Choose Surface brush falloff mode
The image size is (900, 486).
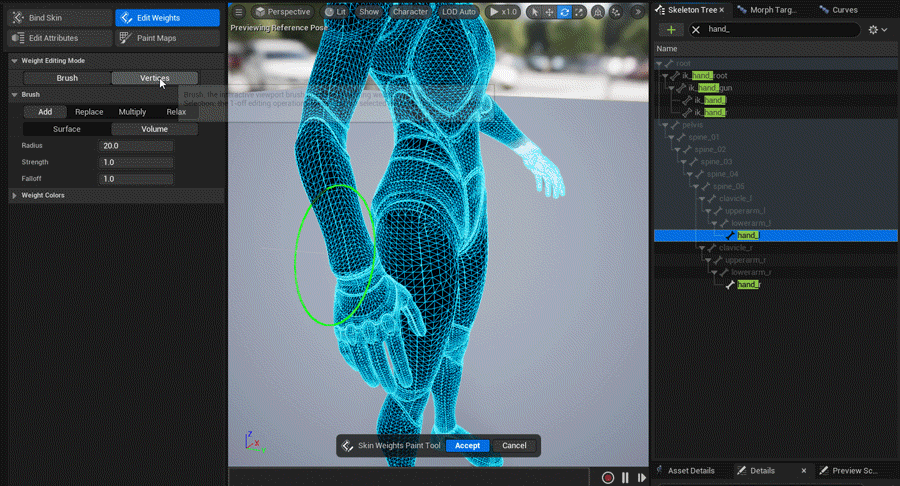click(x=67, y=129)
